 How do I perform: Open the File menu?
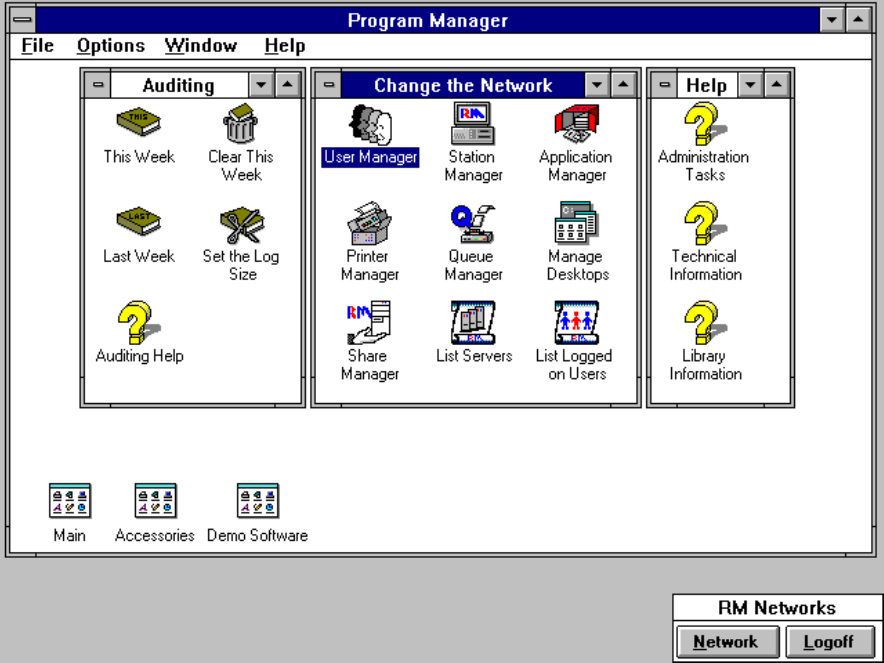click(37, 46)
